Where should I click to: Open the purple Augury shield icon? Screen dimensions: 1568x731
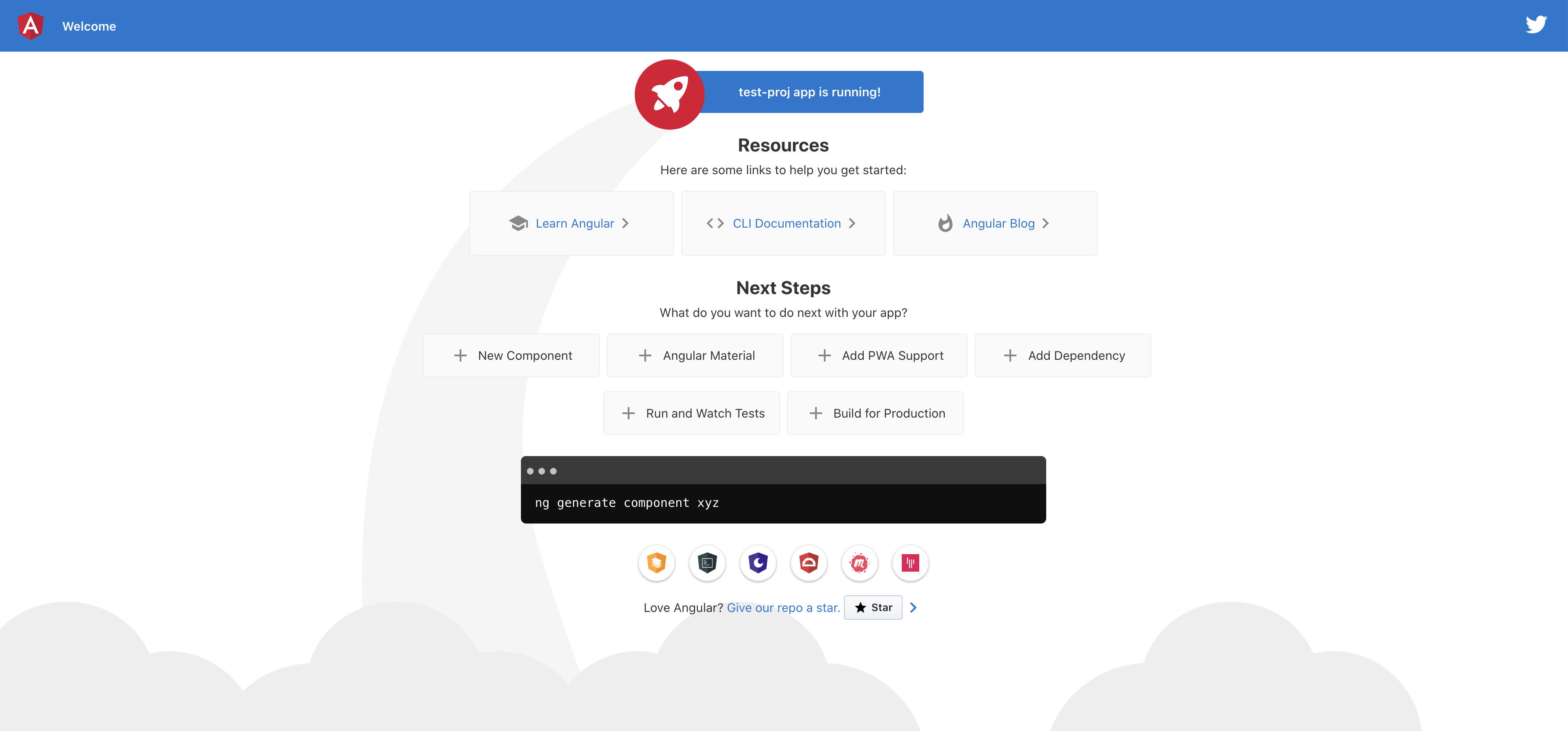(x=759, y=563)
